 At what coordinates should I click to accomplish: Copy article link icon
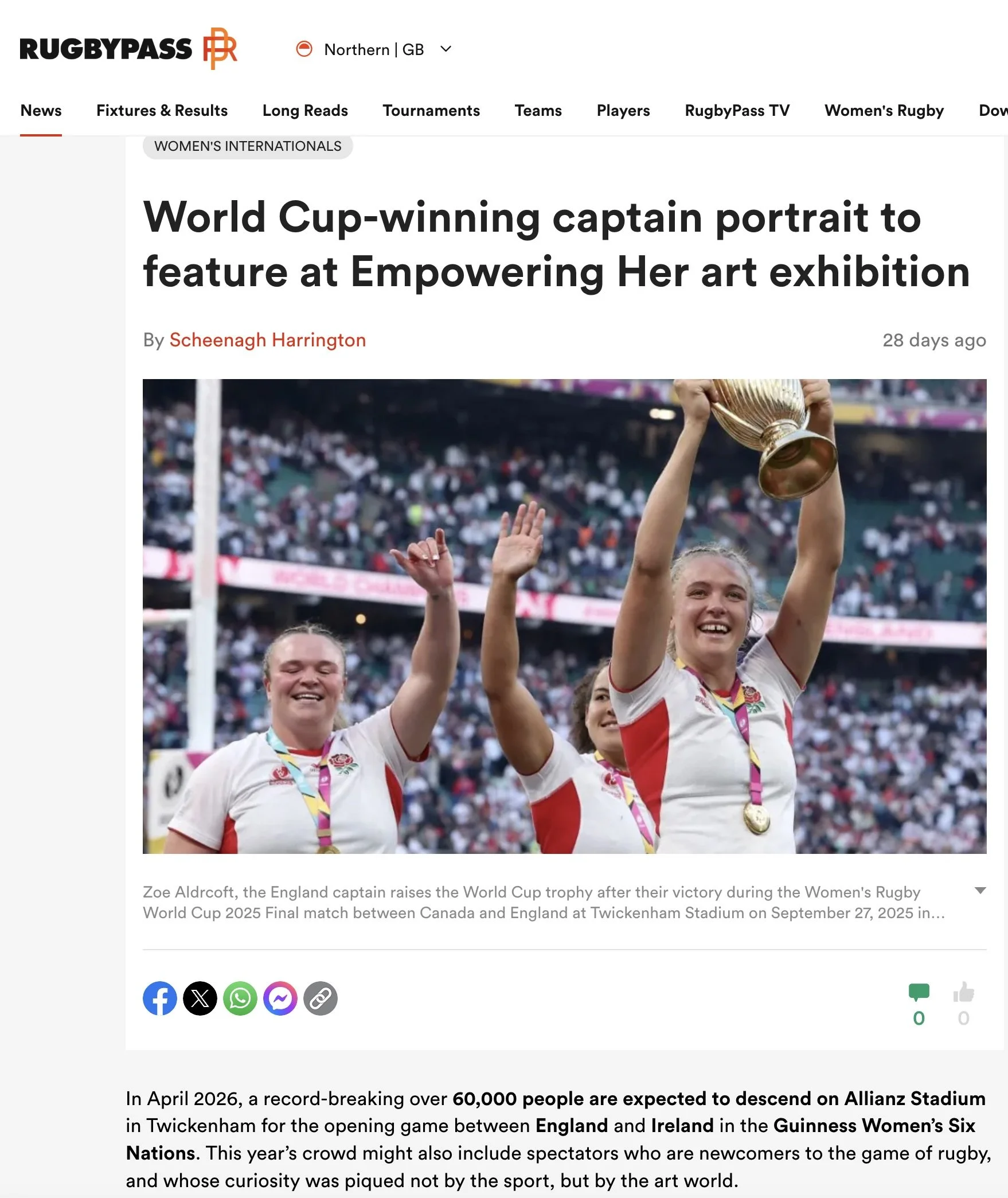321,998
